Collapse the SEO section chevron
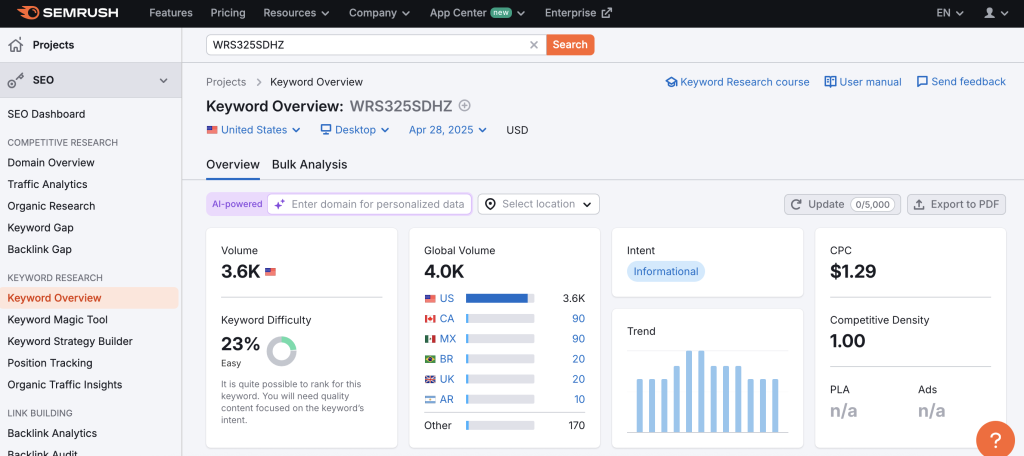The image size is (1024, 456). (x=163, y=80)
